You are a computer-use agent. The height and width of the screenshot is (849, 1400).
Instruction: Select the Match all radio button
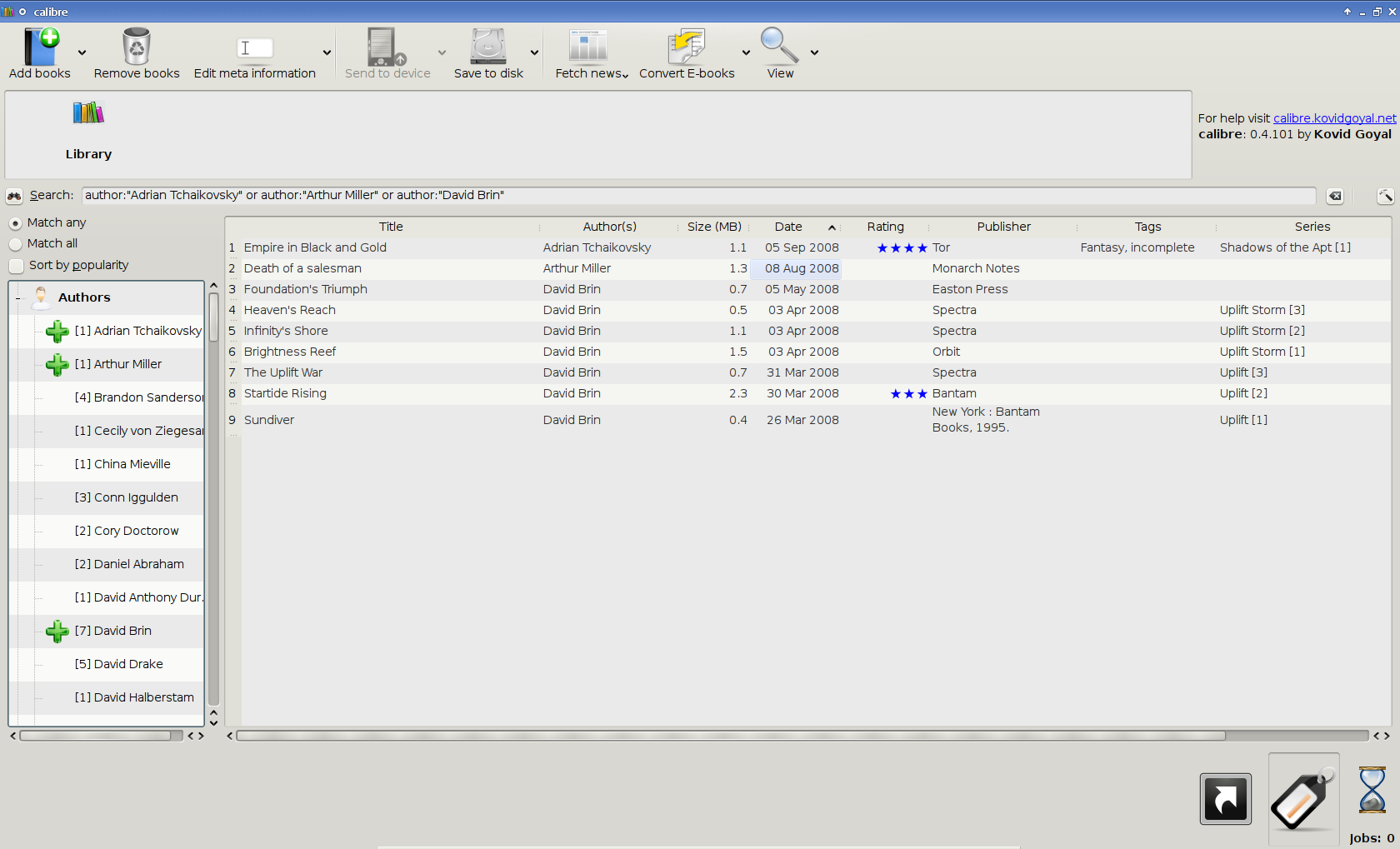click(16, 244)
